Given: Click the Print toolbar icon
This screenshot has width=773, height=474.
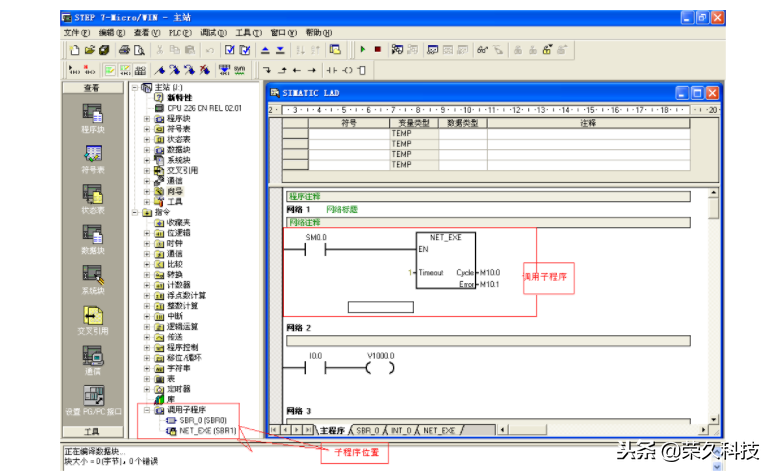Looking at the screenshot, I should tap(125, 50).
